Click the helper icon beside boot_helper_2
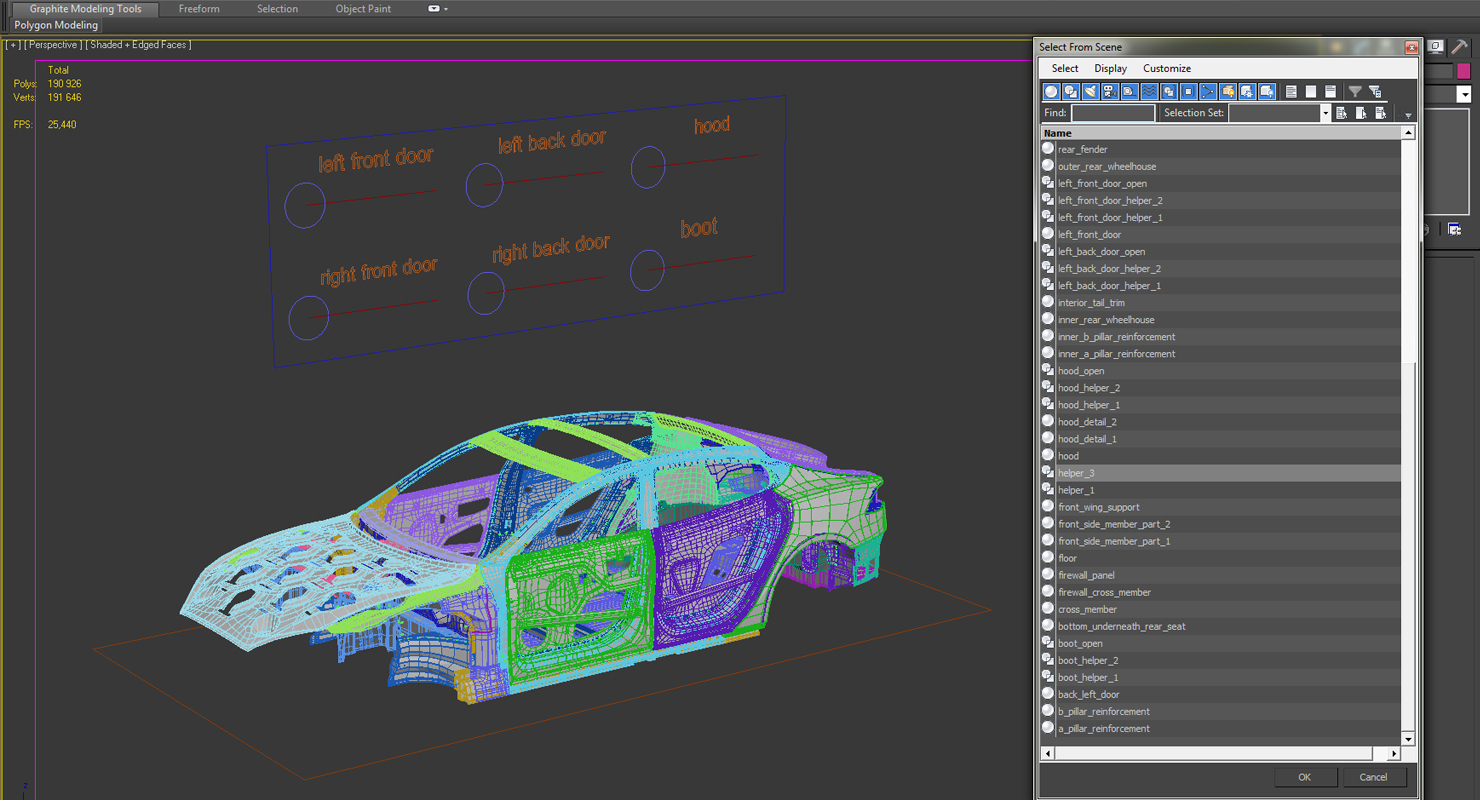Image resolution: width=1480 pixels, height=800 pixels. click(x=1048, y=659)
